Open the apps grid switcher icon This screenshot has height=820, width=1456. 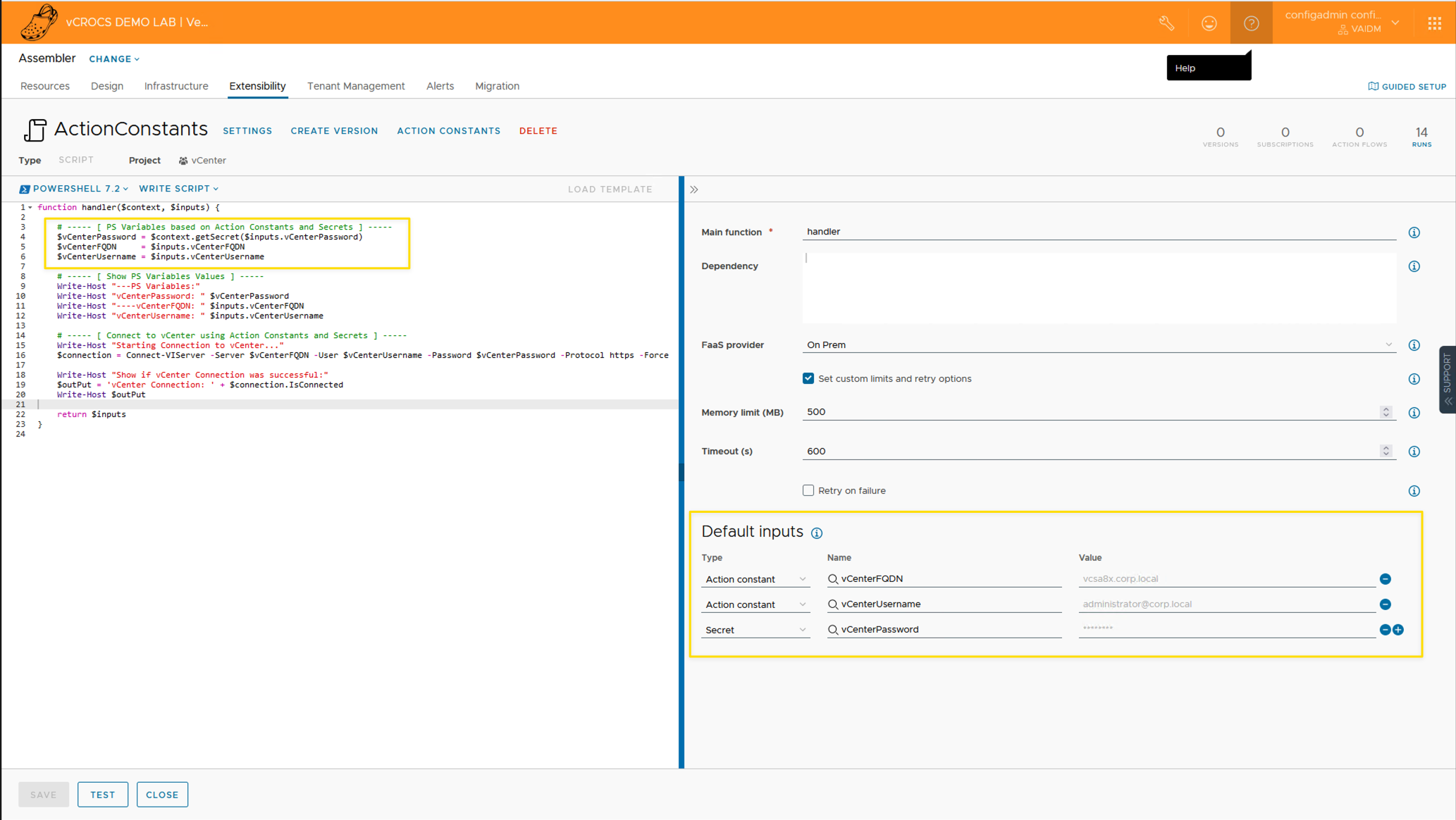pos(1434,23)
